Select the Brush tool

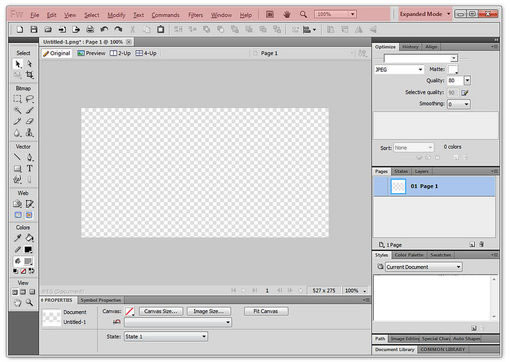30,110
